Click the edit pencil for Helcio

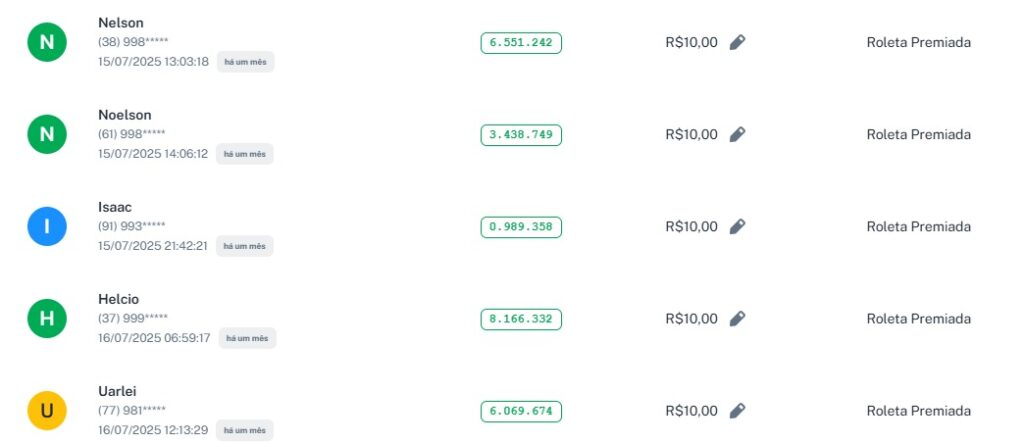pos(737,319)
